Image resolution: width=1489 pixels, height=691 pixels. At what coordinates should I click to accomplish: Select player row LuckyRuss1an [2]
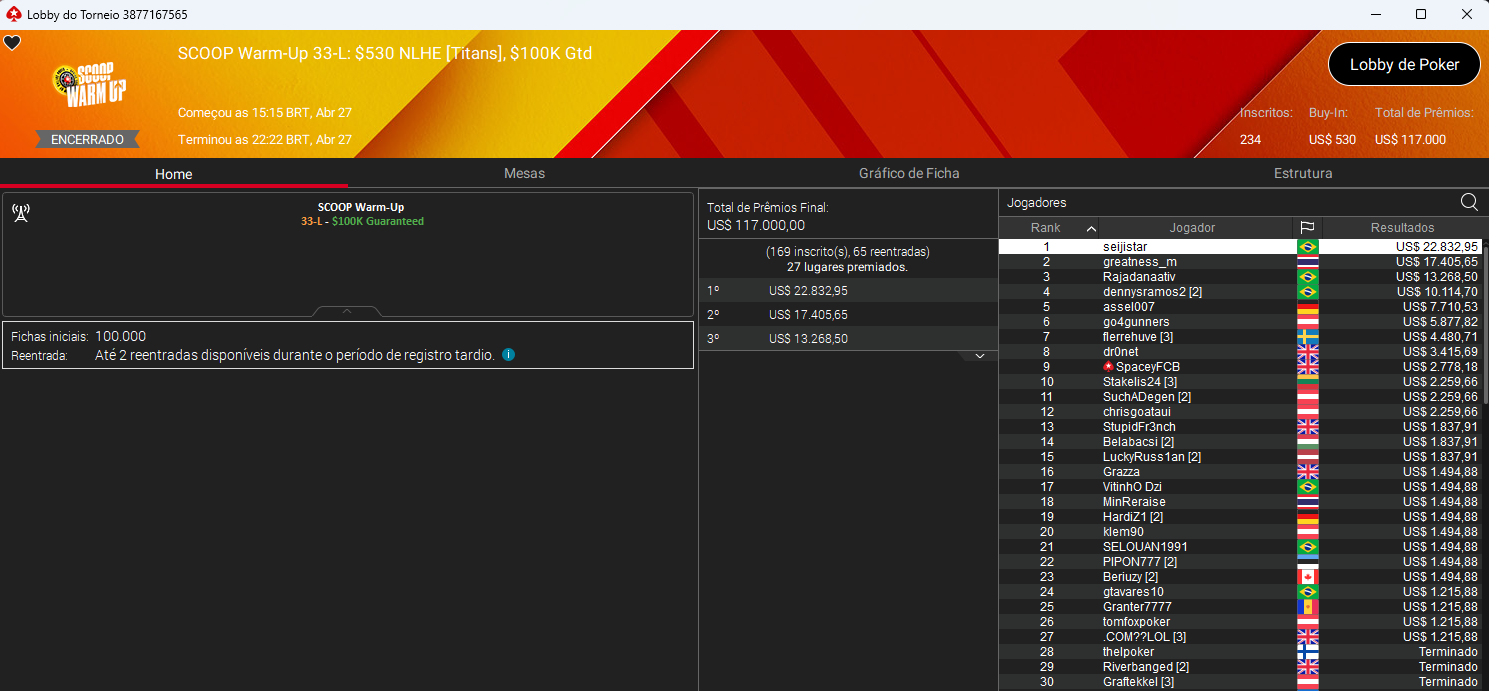1240,457
